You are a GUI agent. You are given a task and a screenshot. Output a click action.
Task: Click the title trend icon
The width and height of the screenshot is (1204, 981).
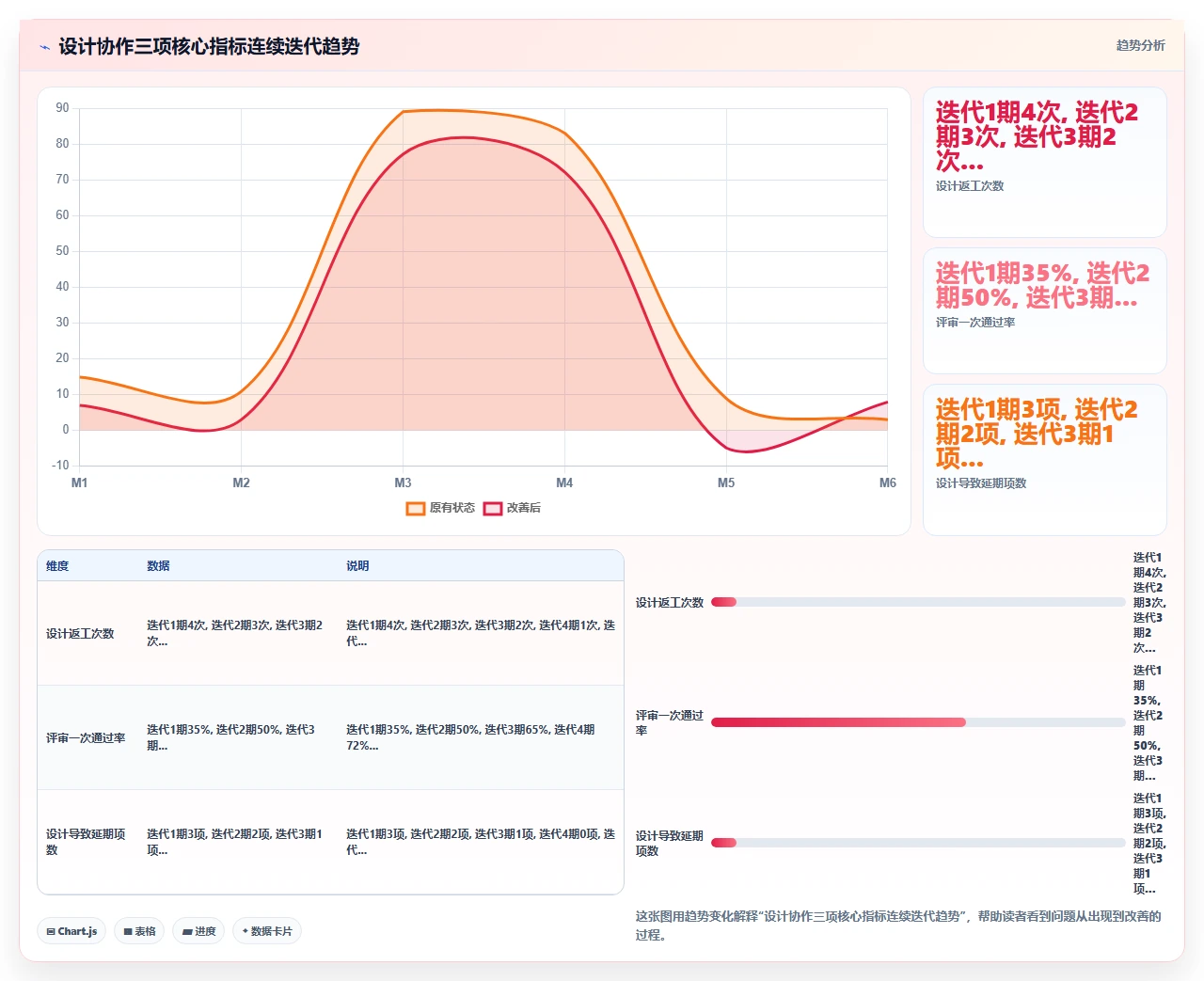click(44, 47)
